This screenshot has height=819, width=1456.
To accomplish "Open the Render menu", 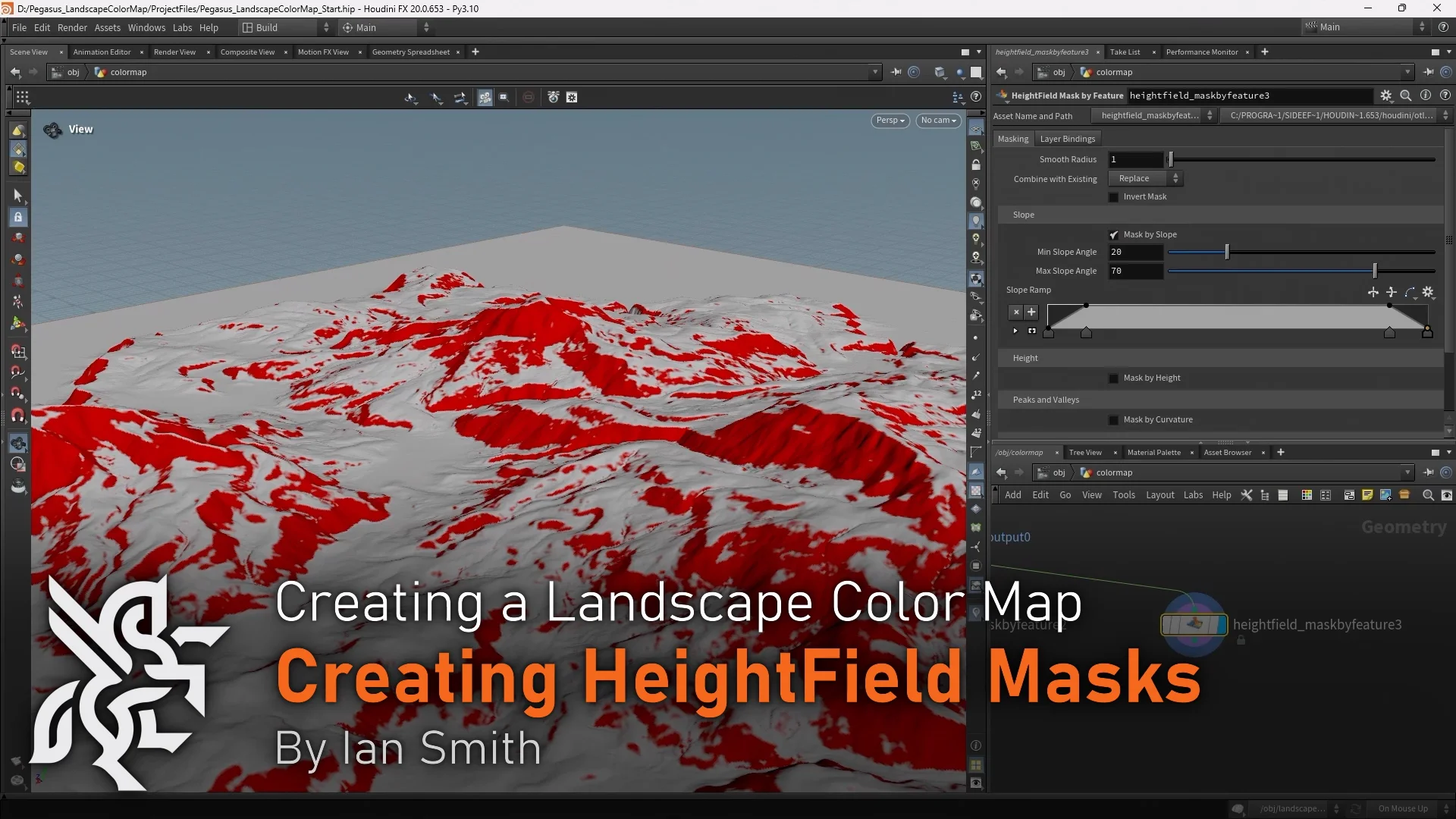I will [72, 27].
